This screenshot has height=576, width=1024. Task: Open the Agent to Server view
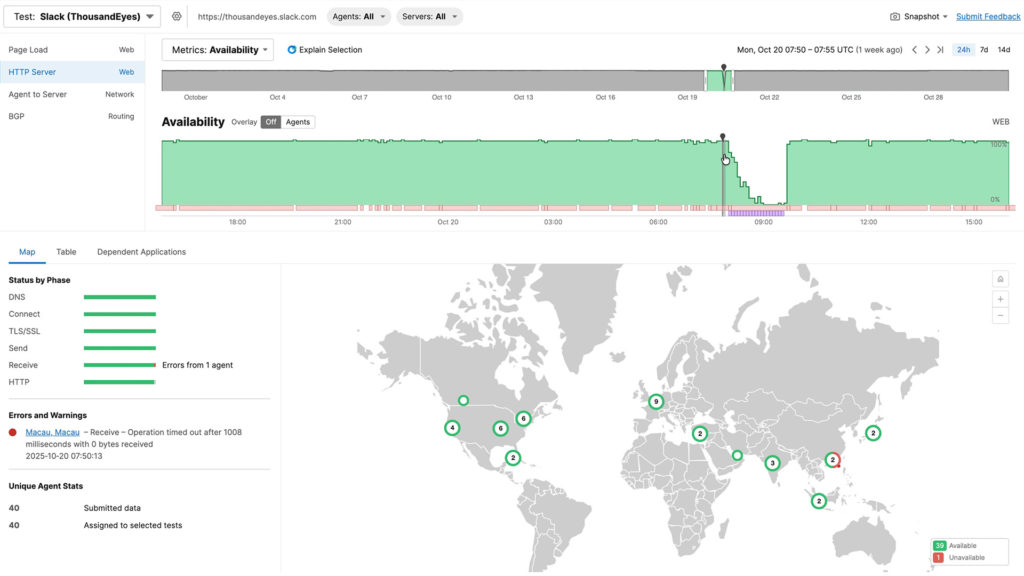[x=38, y=94]
